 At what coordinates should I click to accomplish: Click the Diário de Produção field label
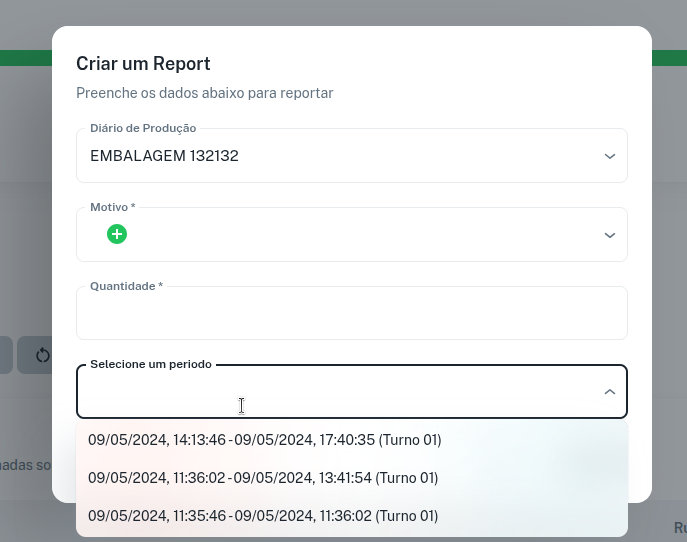pos(143,128)
